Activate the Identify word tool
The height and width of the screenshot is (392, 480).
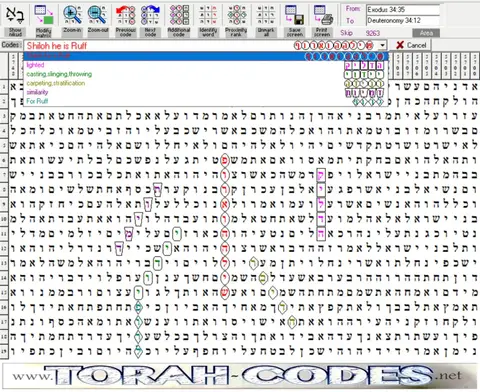click(x=208, y=21)
